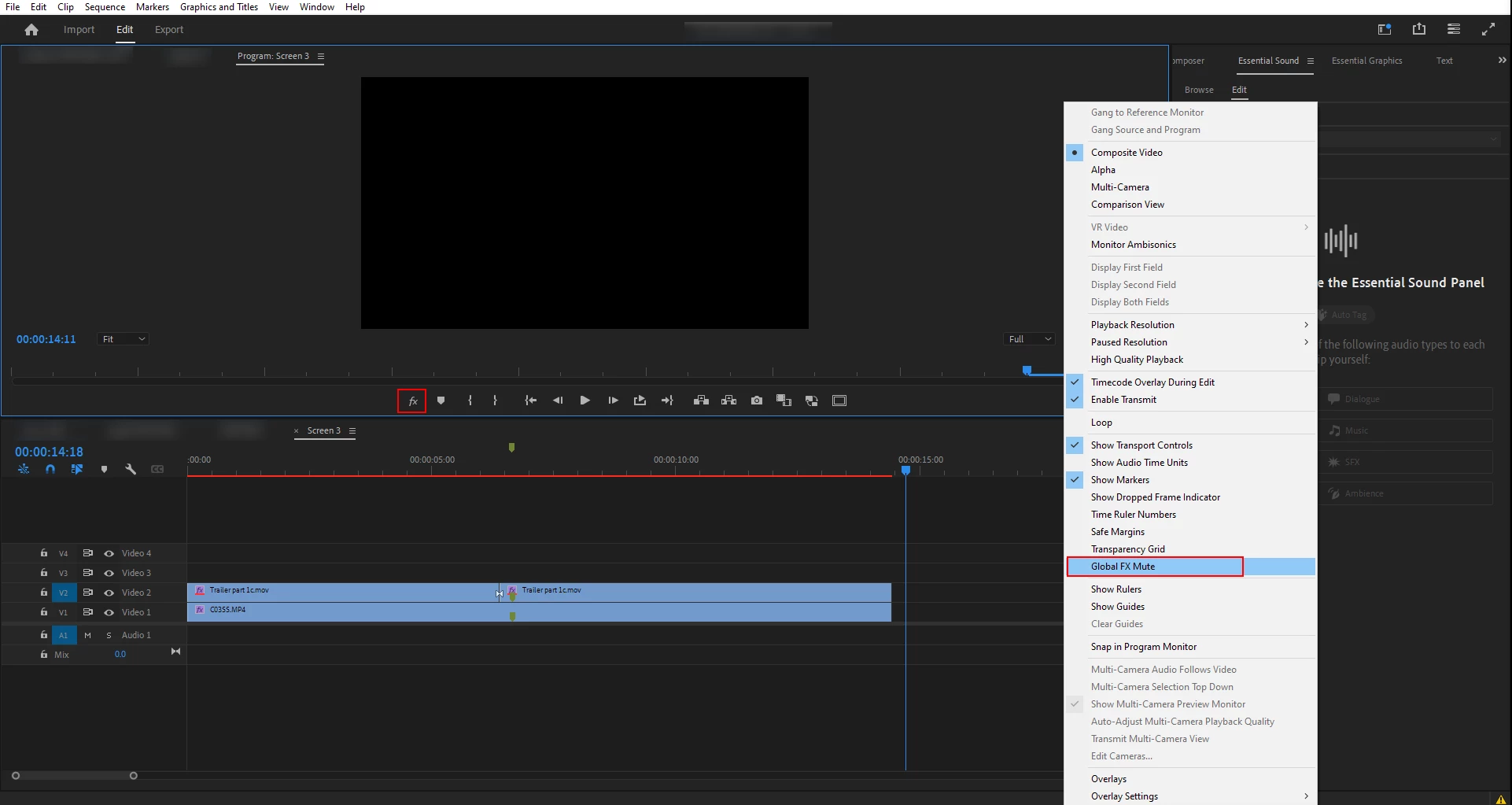Toggle V2 track targeting
This screenshot has width=1512, height=805.
(64, 593)
